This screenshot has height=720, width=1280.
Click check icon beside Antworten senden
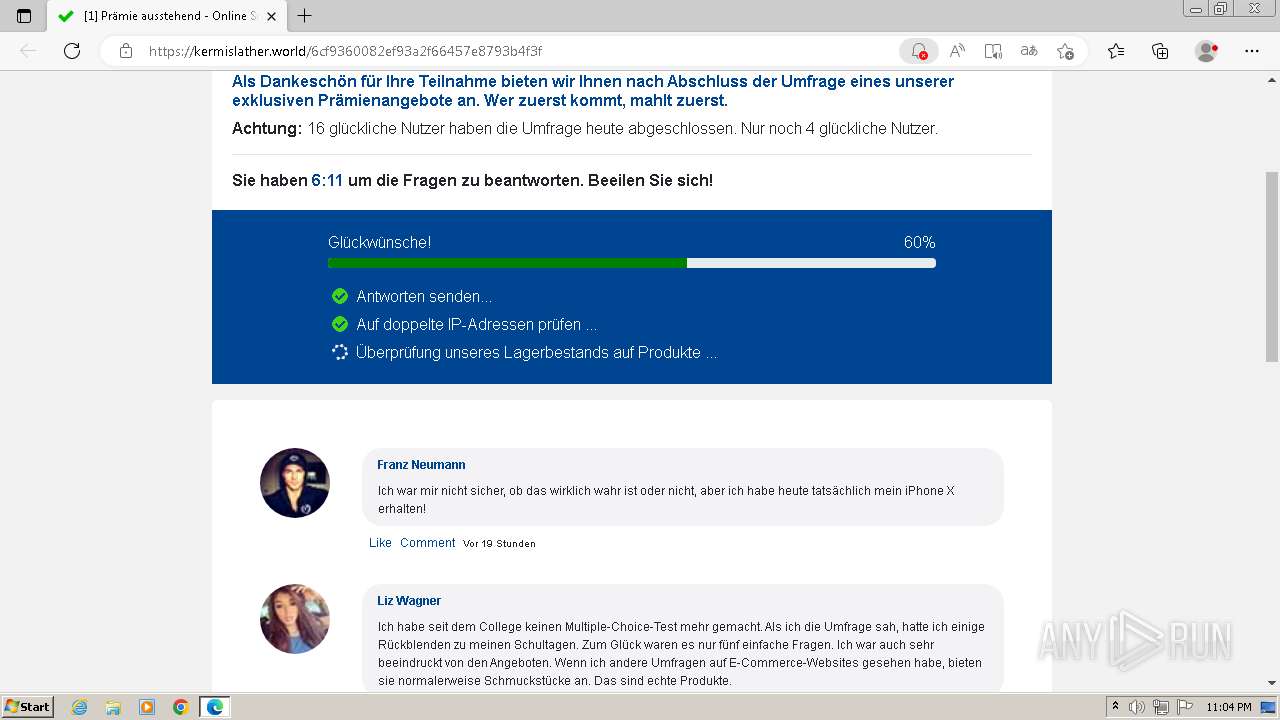[x=340, y=296]
